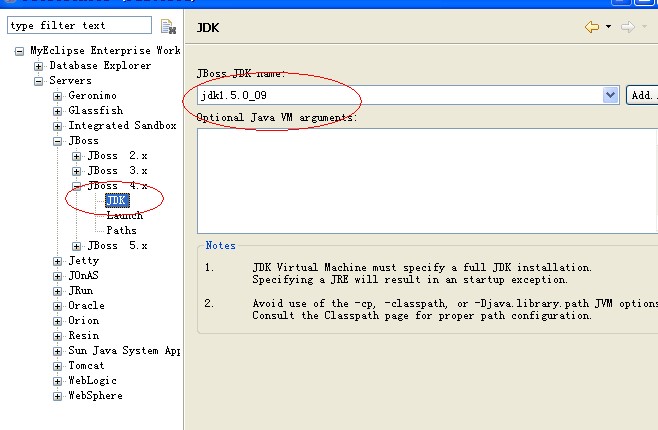
Task: Open the back history dropdown arrow
Action: click(608, 27)
